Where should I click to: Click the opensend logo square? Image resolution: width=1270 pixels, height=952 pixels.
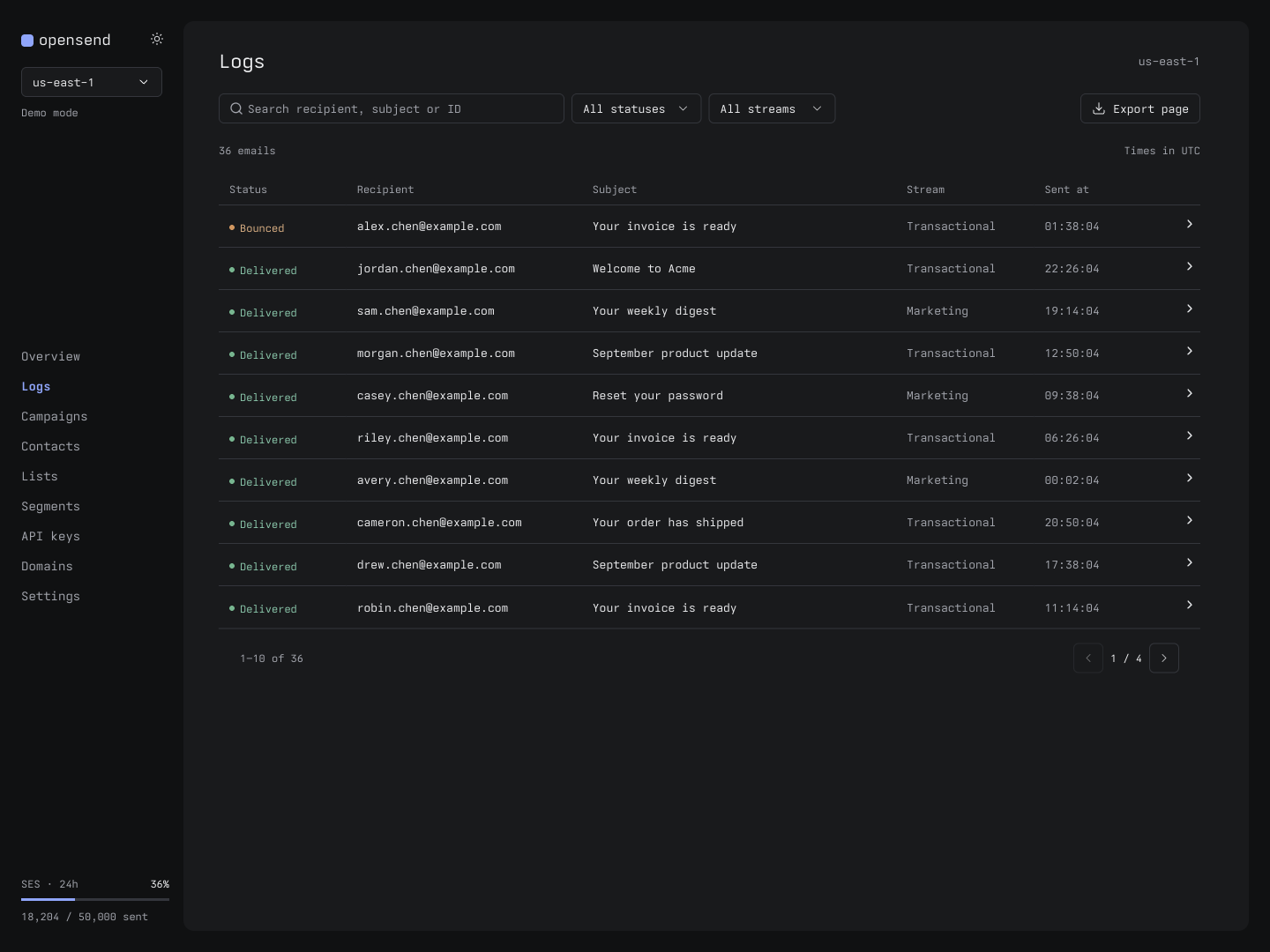27,40
